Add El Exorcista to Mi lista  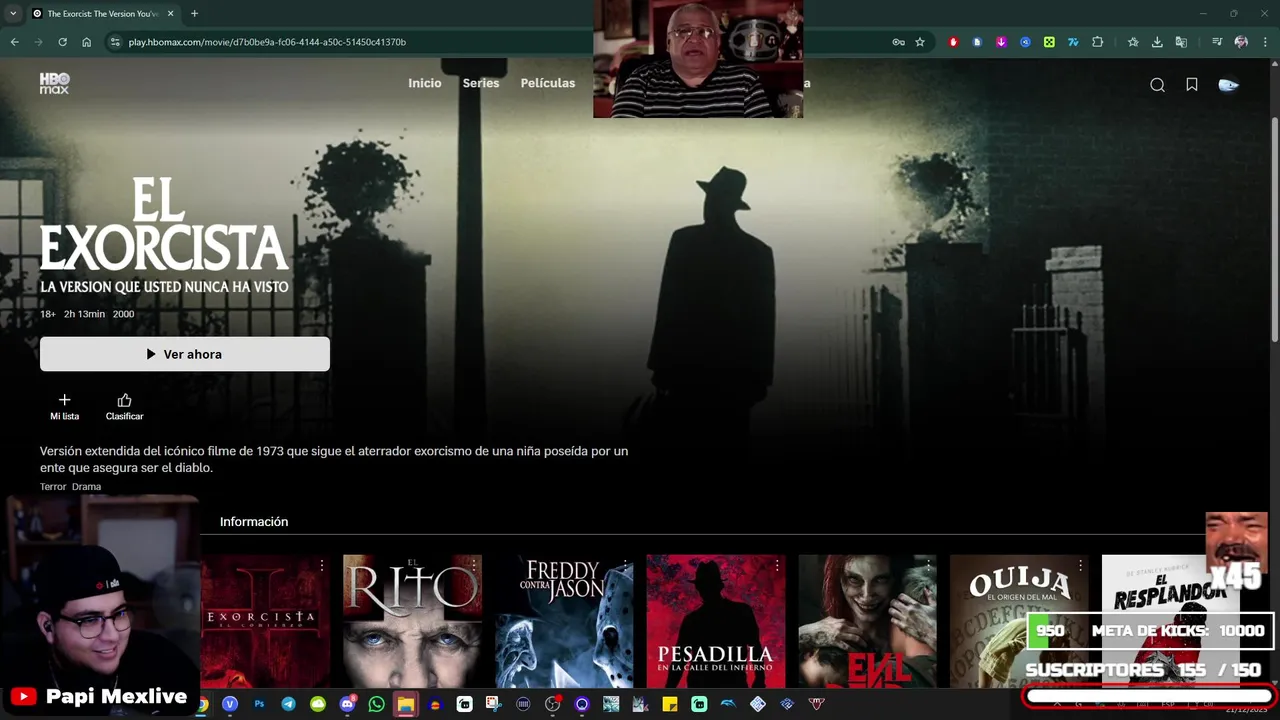coord(64,406)
